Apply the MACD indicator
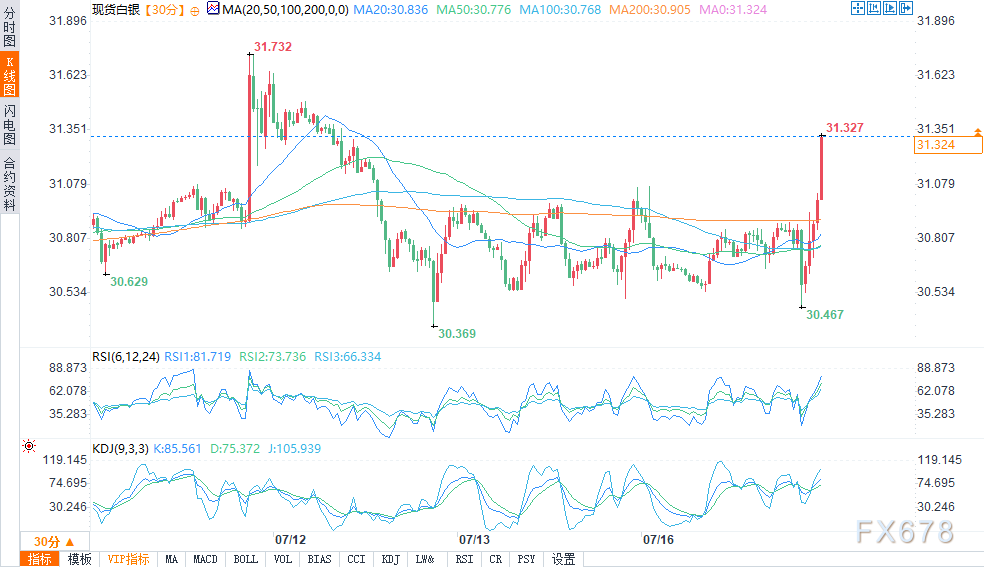984x567 pixels. (205, 559)
